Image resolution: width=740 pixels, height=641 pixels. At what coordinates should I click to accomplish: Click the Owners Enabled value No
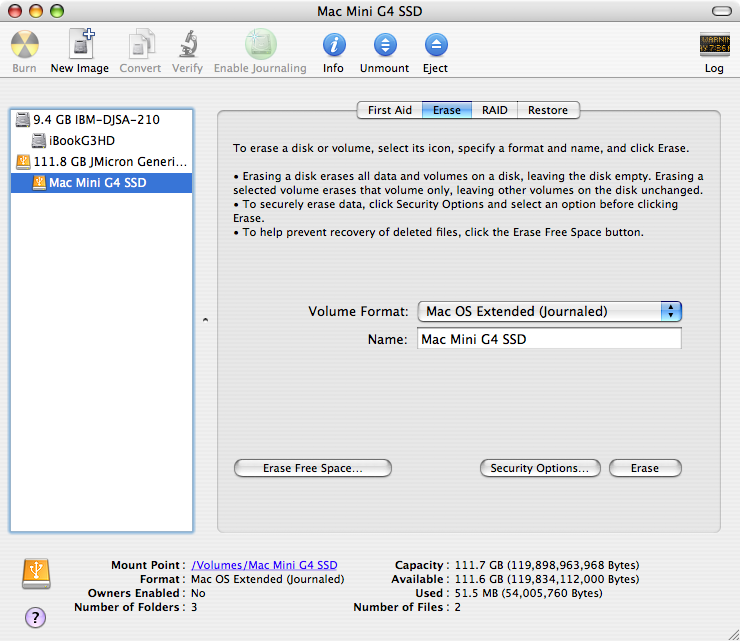198,593
